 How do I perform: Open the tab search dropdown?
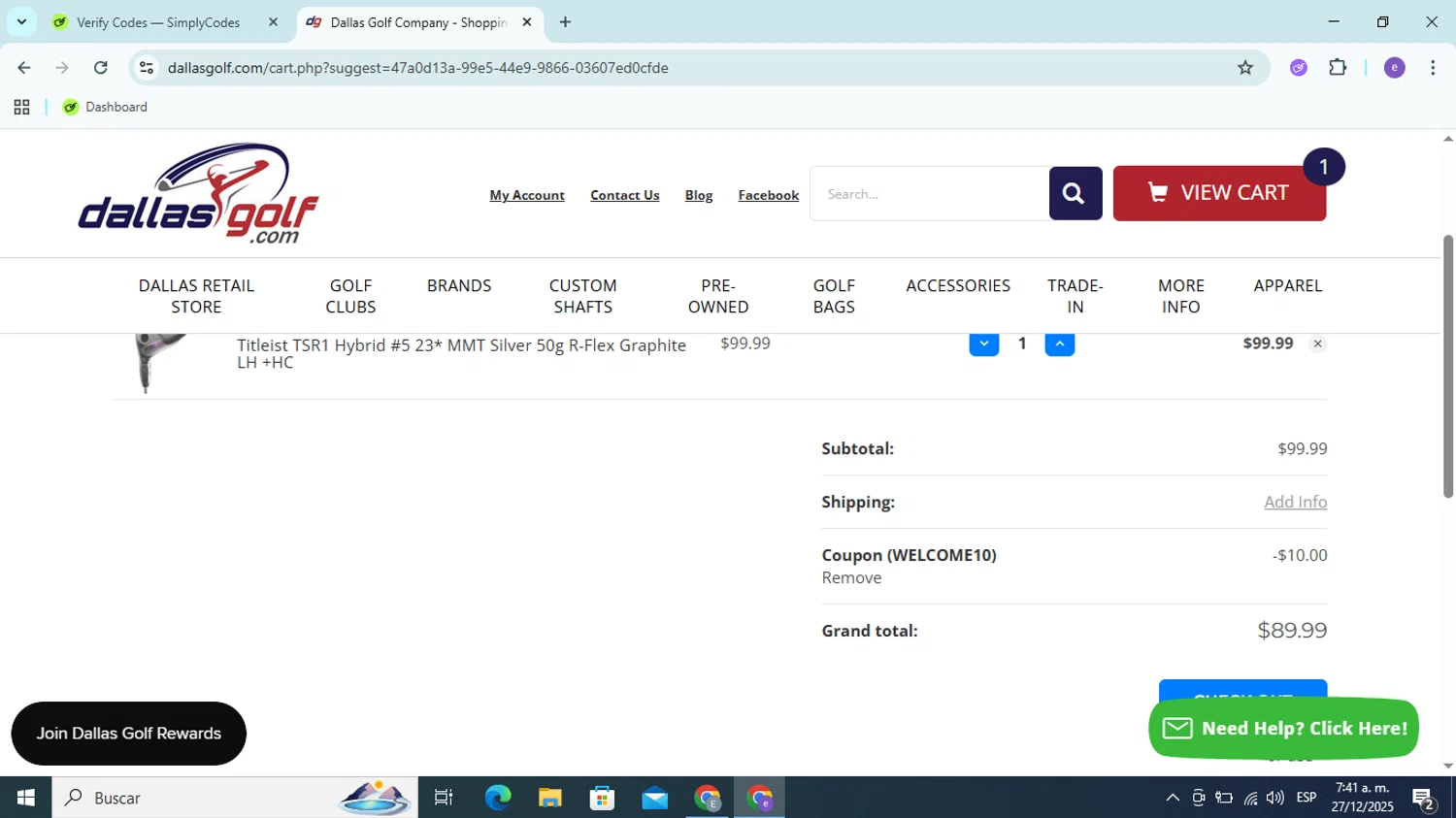coord(21,22)
